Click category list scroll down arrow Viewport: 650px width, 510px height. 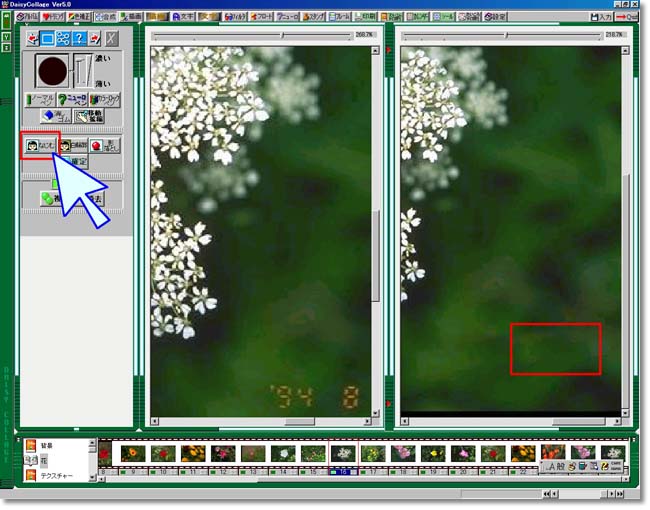[x=92, y=478]
